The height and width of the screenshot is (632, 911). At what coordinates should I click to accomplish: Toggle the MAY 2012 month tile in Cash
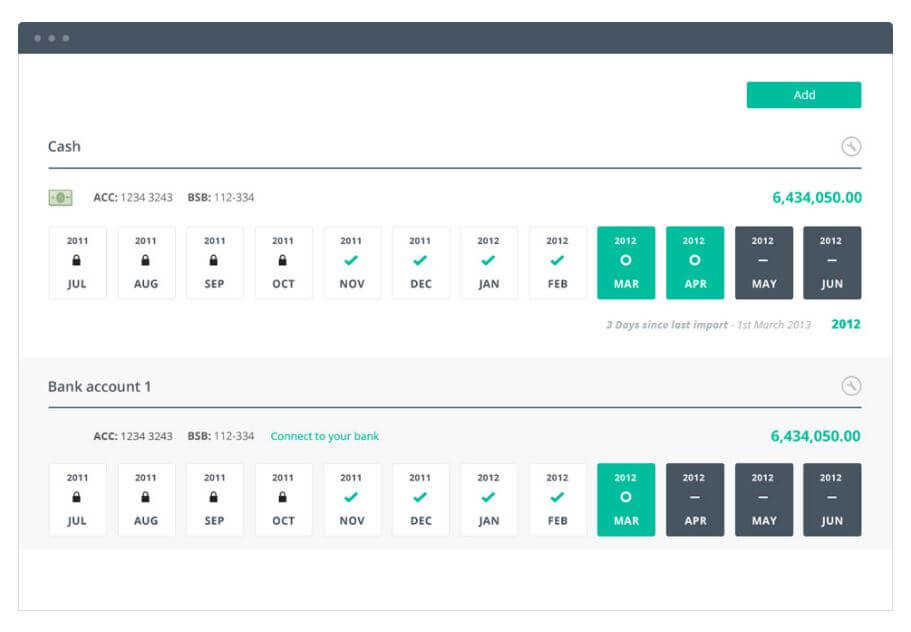tap(765, 264)
